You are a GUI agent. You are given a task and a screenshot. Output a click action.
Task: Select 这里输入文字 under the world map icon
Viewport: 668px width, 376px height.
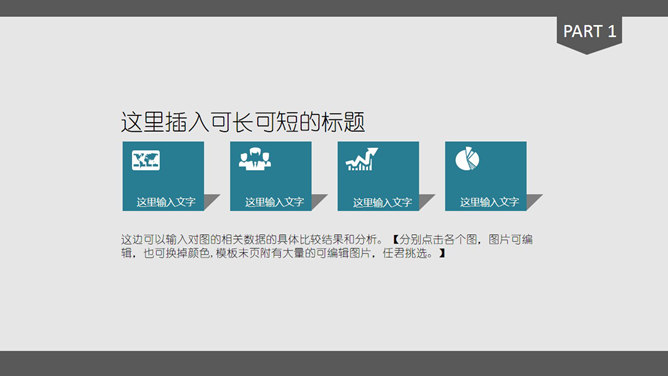tap(166, 202)
